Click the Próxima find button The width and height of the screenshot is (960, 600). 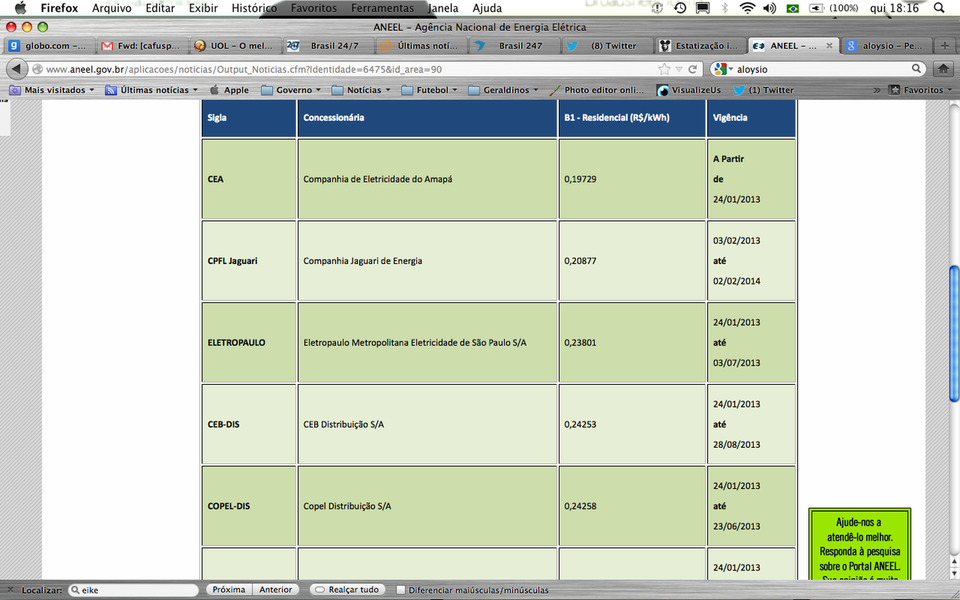click(x=229, y=590)
